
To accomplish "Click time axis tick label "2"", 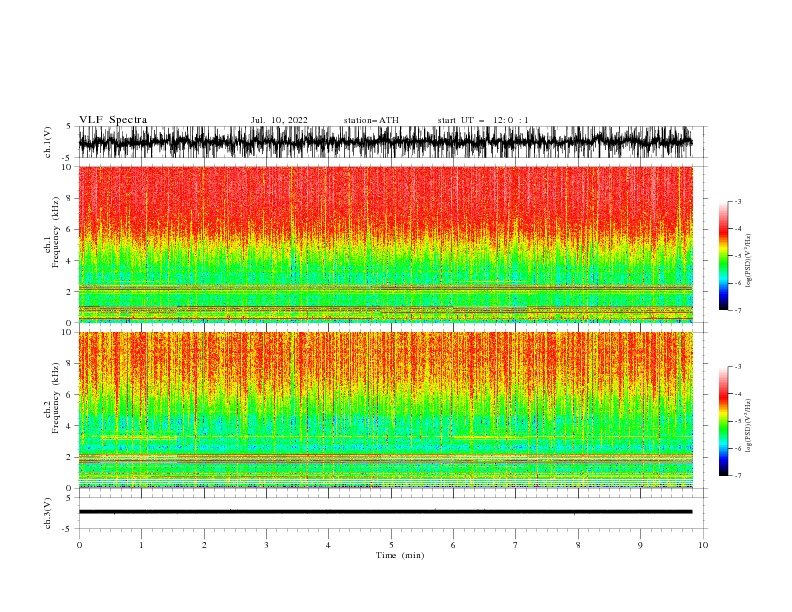I will (x=204, y=545).
